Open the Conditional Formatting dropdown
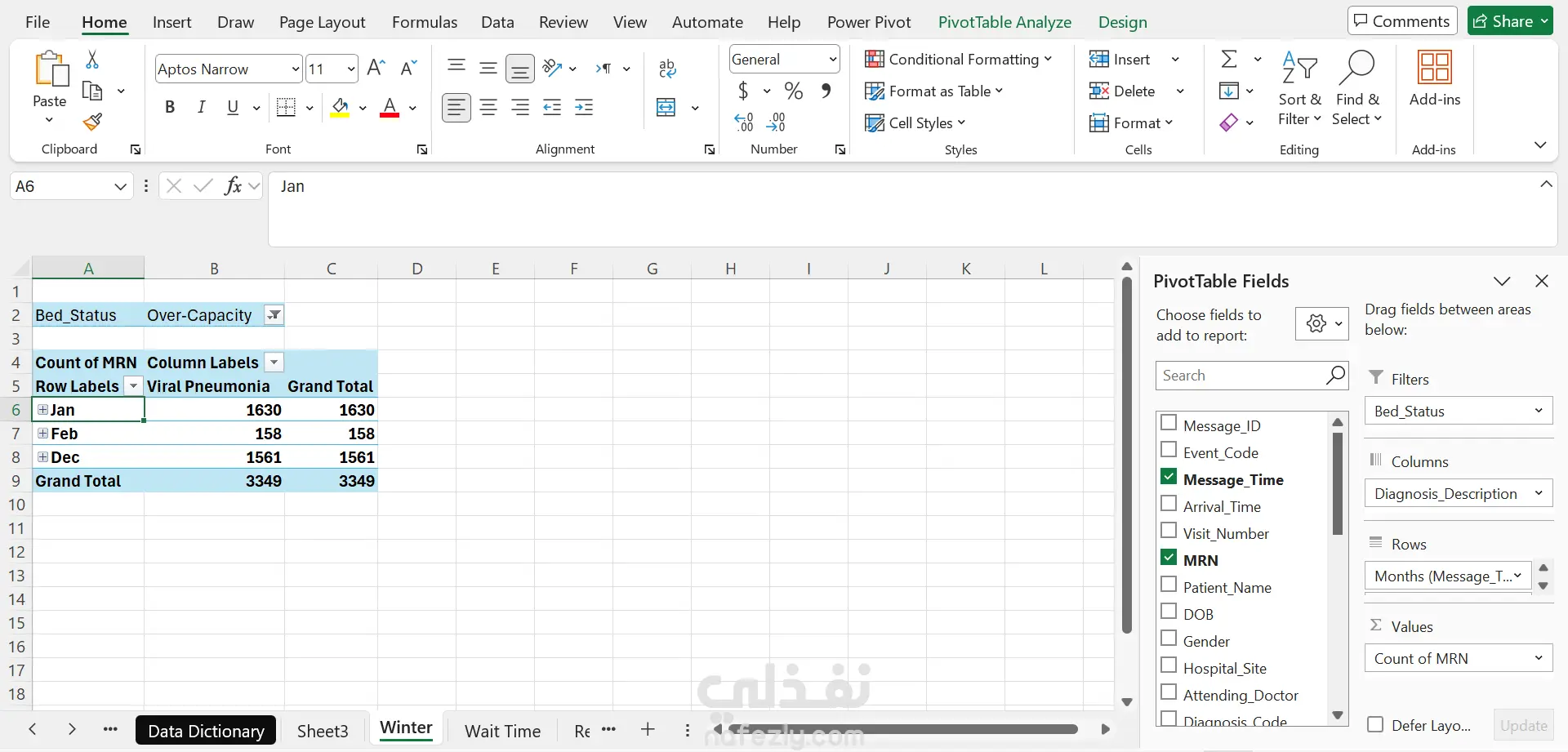 [x=959, y=59]
